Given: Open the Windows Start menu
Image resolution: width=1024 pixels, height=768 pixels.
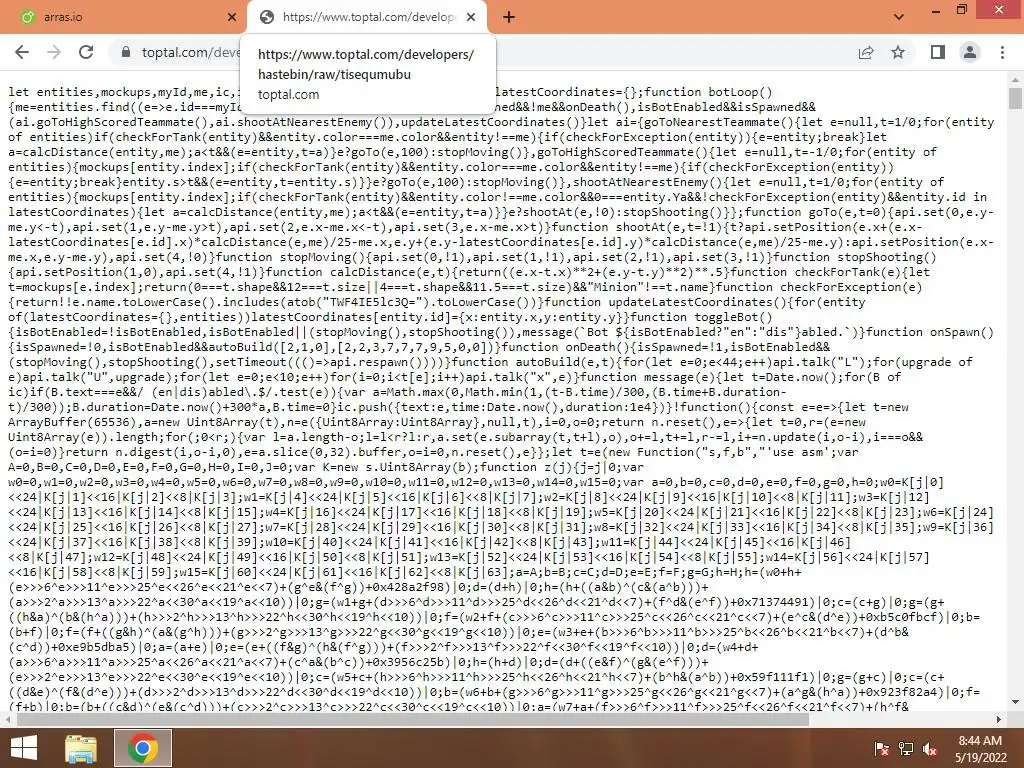Looking at the screenshot, I should tap(24, 748).
